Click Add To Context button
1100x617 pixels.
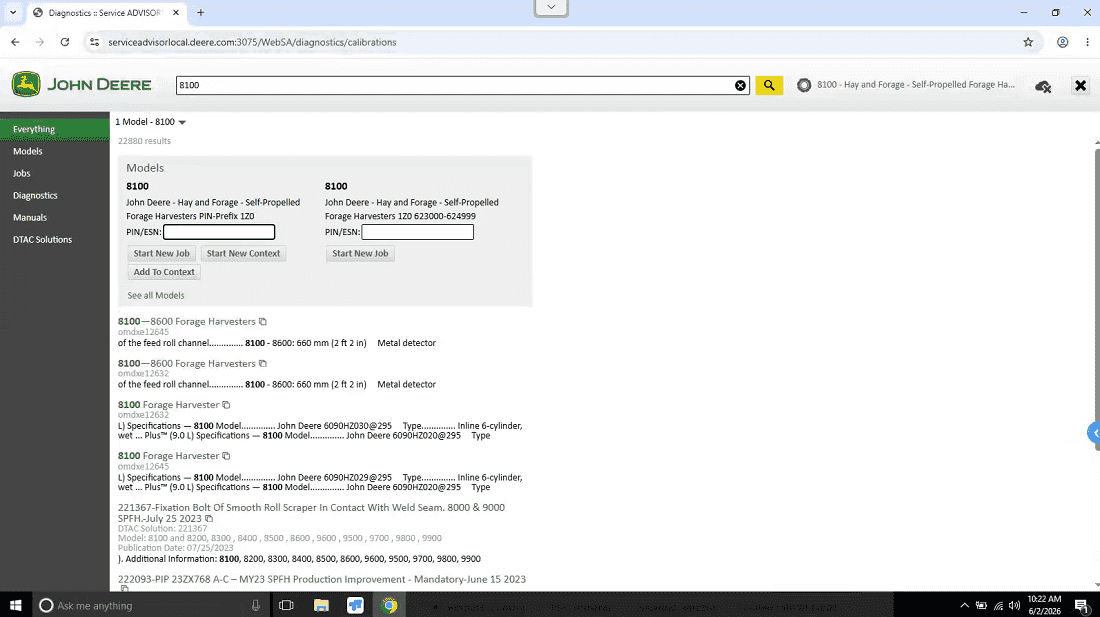coord(164,272)
